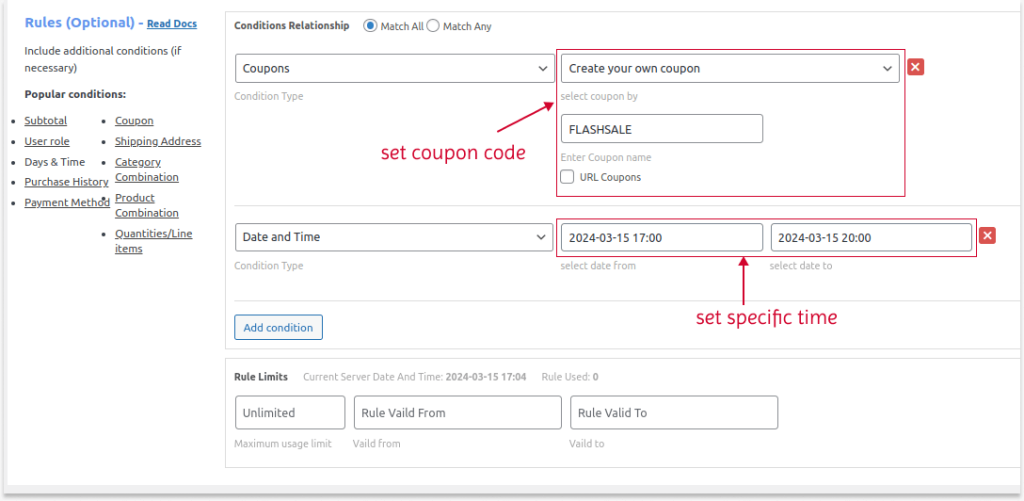The image size is (1024, 501).
Task: Choose the Product Combination condition link
Action: tap(147, 205)
